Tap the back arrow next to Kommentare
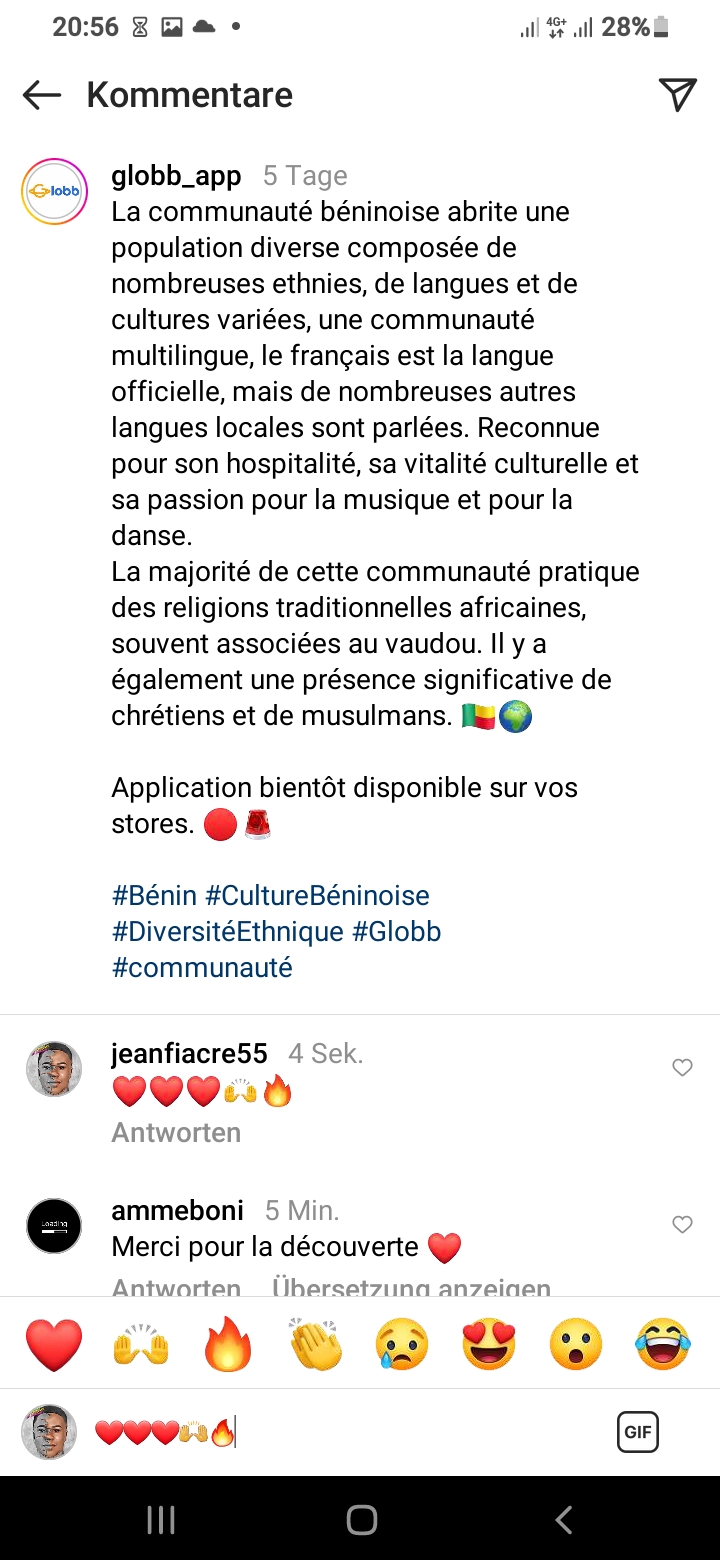The width and height of the screenshot is (720, 1560). (x=42, y=95)
